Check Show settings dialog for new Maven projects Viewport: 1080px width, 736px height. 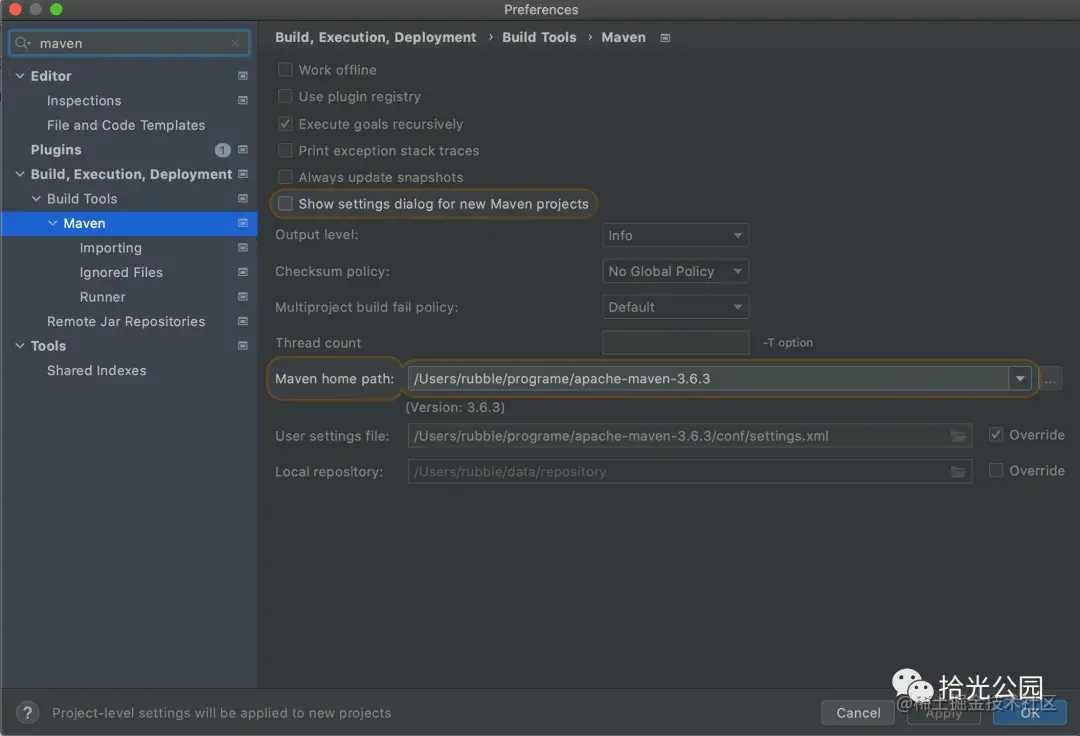(285, 203)
